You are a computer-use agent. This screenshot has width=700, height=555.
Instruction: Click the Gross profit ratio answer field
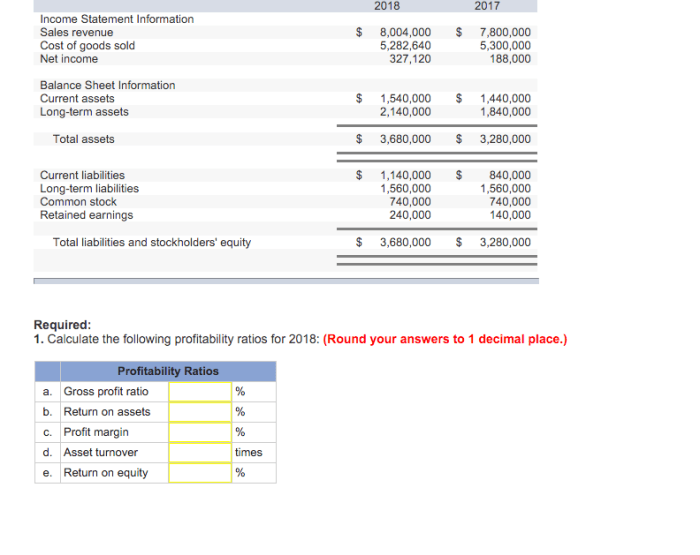pyautogui.click(x=199, y=392)
